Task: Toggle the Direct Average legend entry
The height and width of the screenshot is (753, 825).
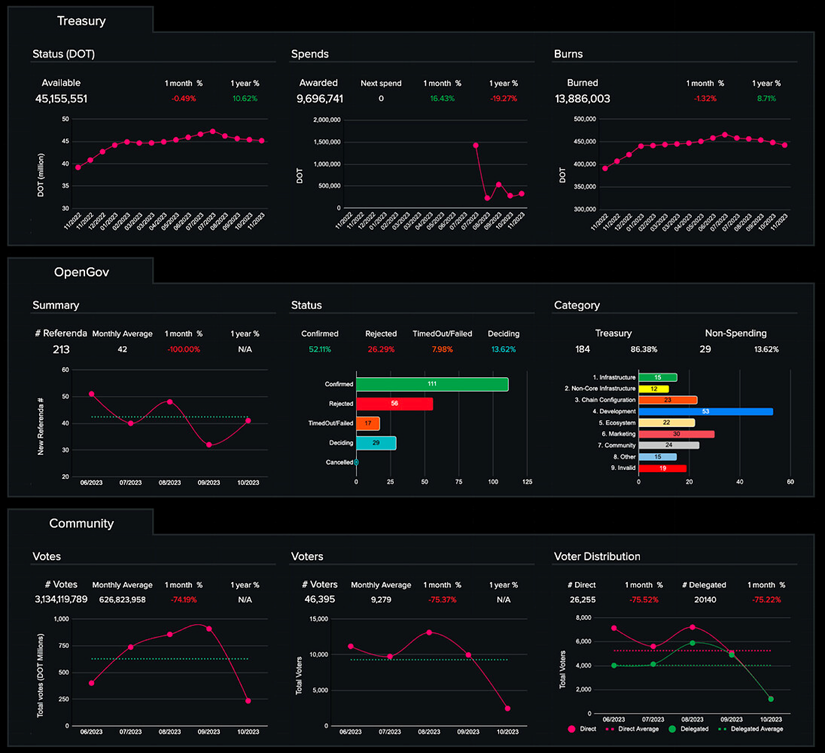Action: 632,729
